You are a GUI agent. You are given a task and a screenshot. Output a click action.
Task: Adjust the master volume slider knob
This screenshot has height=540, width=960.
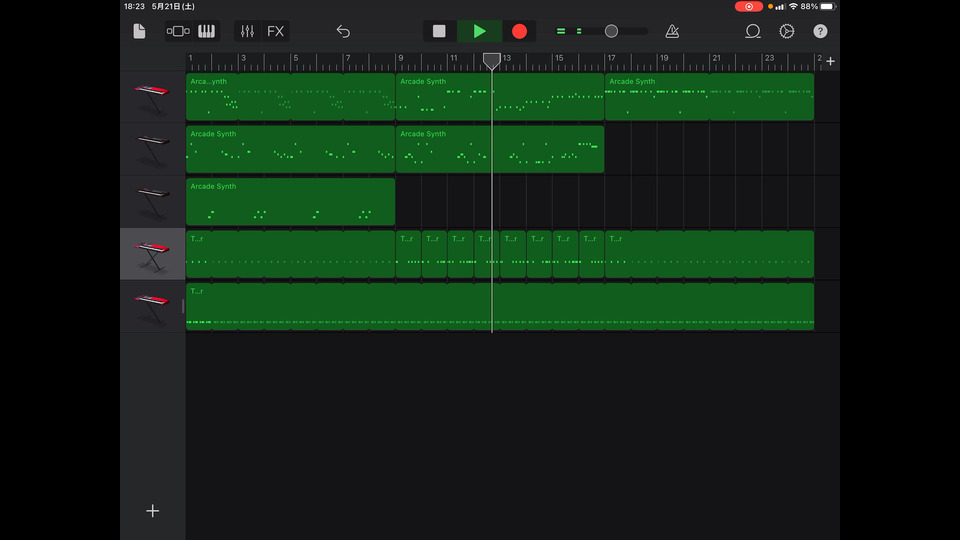click(611, 31)
